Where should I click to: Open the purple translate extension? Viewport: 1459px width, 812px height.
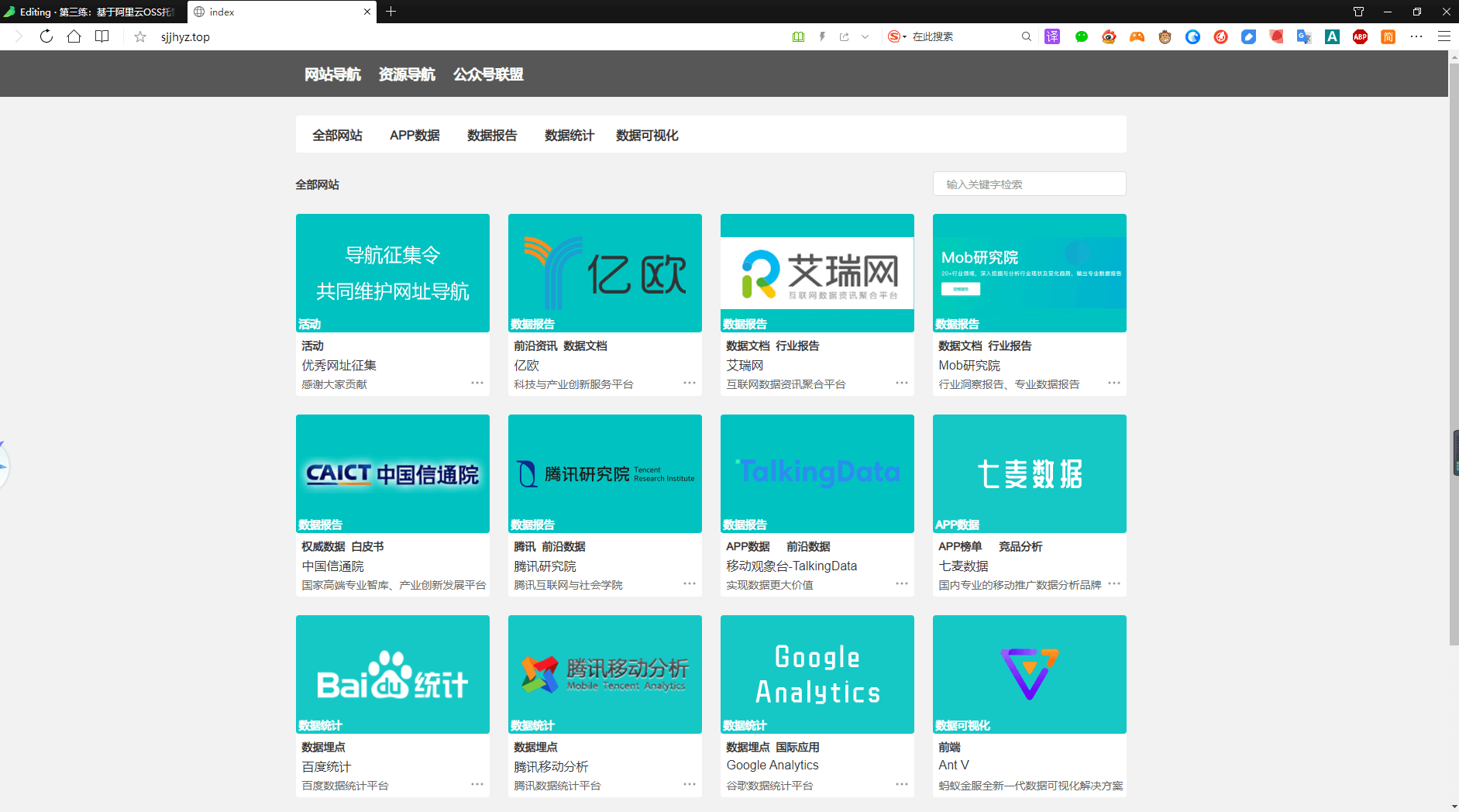(1052, 36)
